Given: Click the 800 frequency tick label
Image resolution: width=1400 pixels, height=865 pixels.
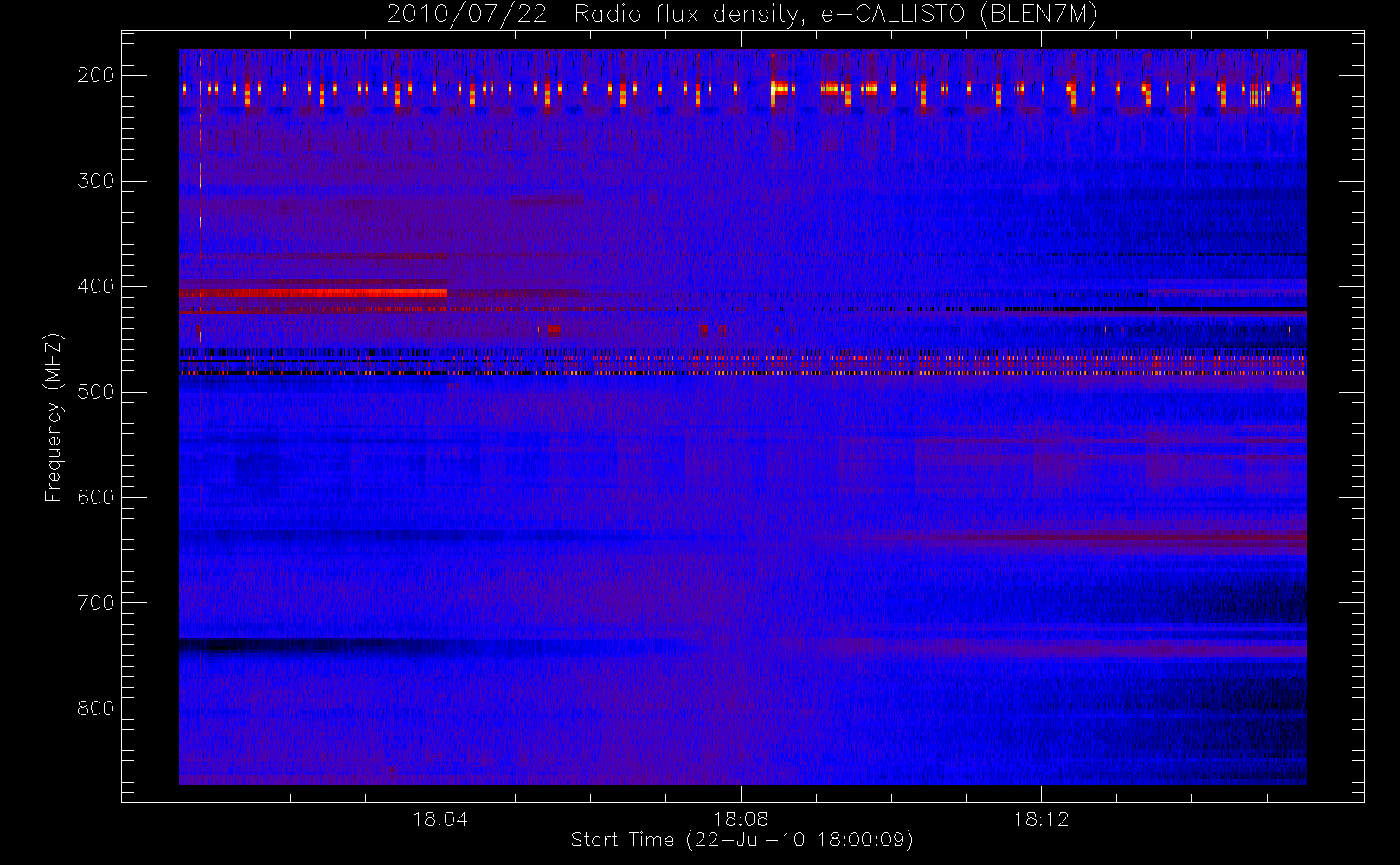Looking at the screenshot, I should click(96, 708).
